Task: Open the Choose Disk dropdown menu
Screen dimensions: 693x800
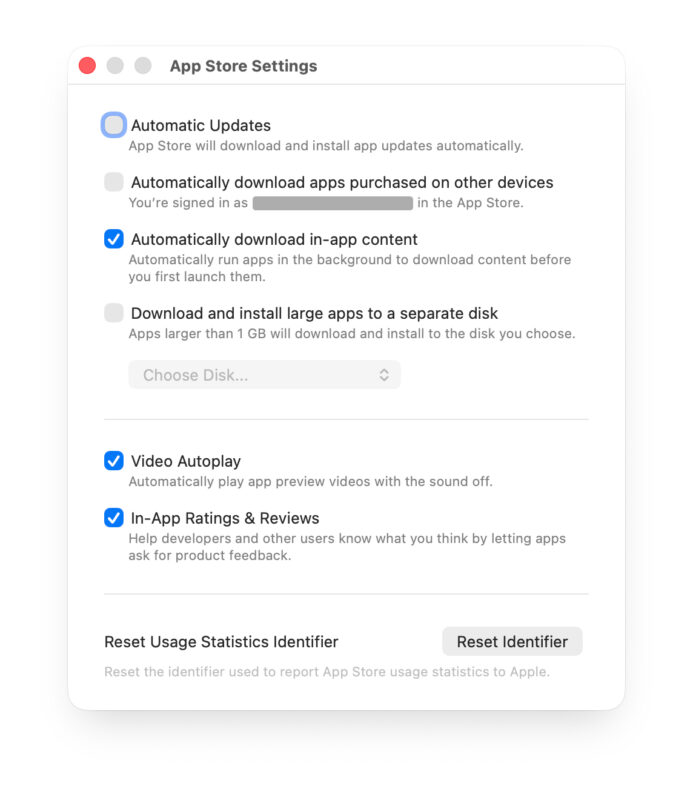Action: (x=264, y=375)
